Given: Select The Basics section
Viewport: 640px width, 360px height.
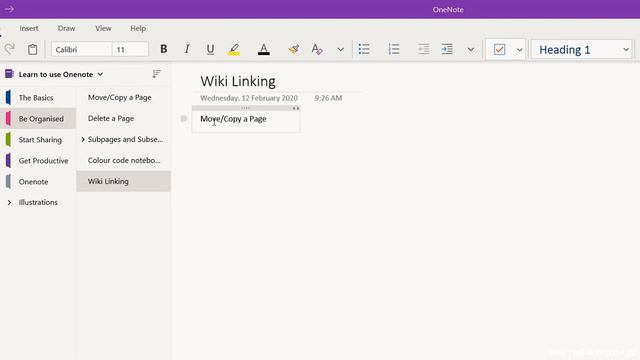Looking at the screenshot, I should (38, 98).
